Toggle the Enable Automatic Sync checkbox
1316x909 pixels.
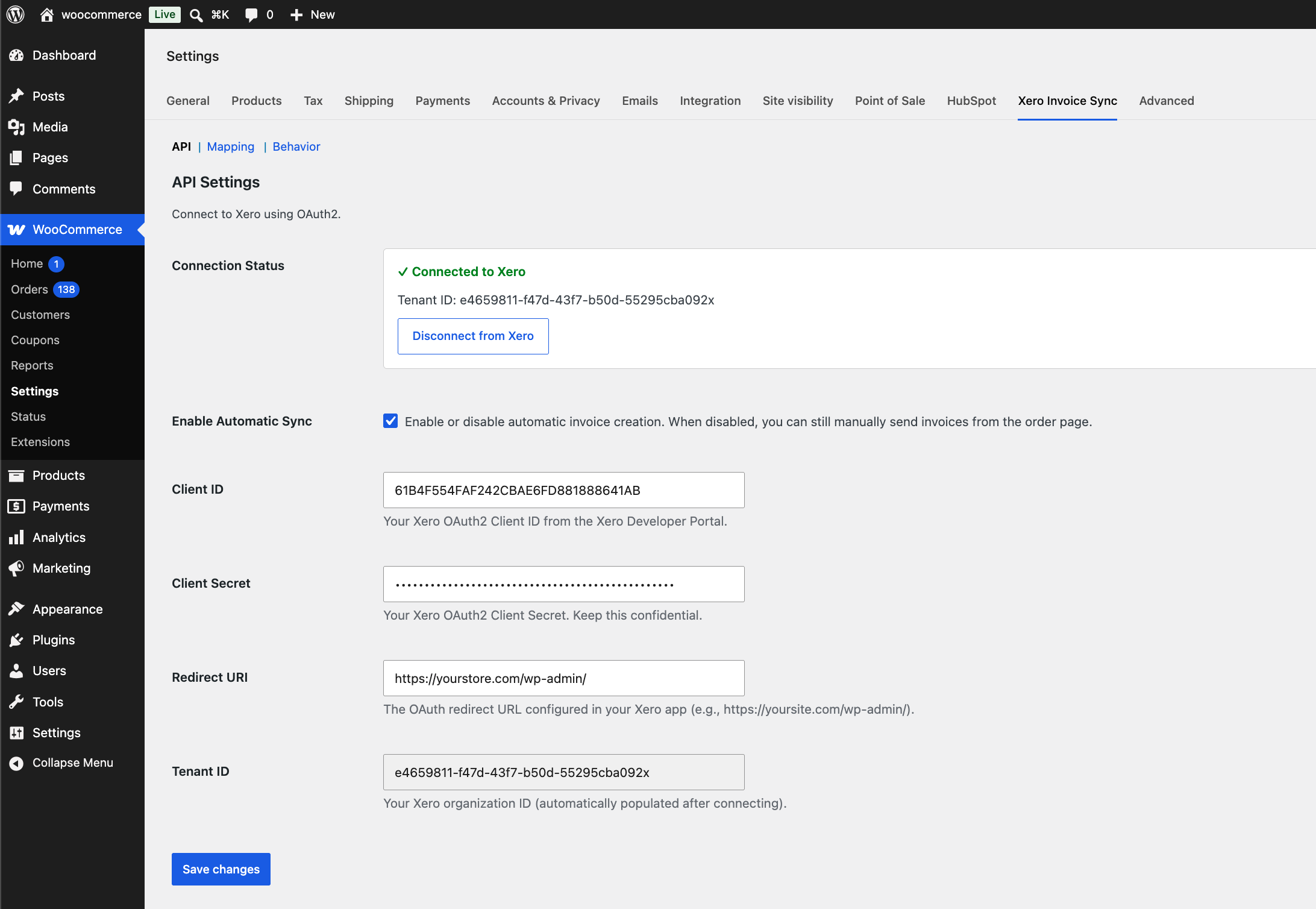pos(390,421)
